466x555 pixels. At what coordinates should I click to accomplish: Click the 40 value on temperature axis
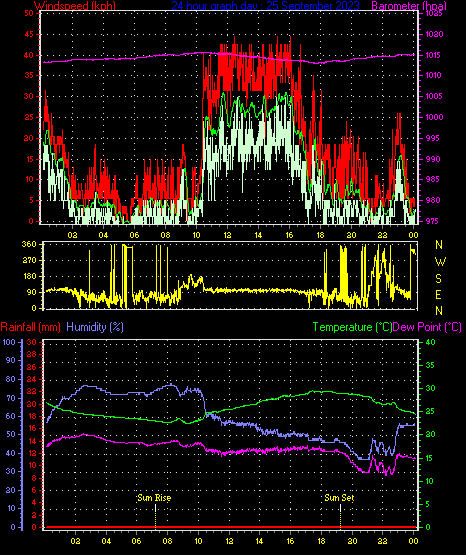pyautogui.click(x=430, y=342)
